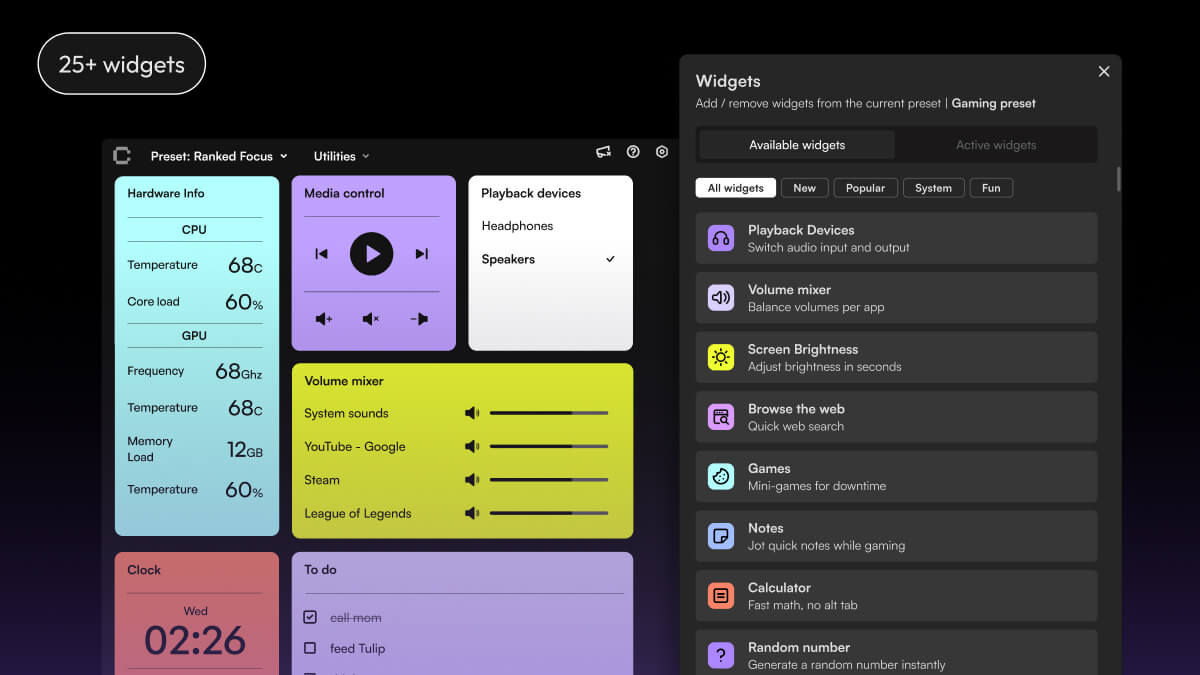
Task: Adjust the System sounds volume slider
Action: 548,413
